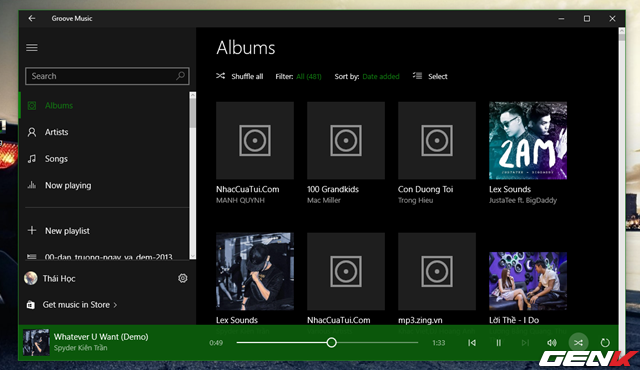
Task: Click Spyder Kiên Trần artist in player bar
Action: coord(80,348)
